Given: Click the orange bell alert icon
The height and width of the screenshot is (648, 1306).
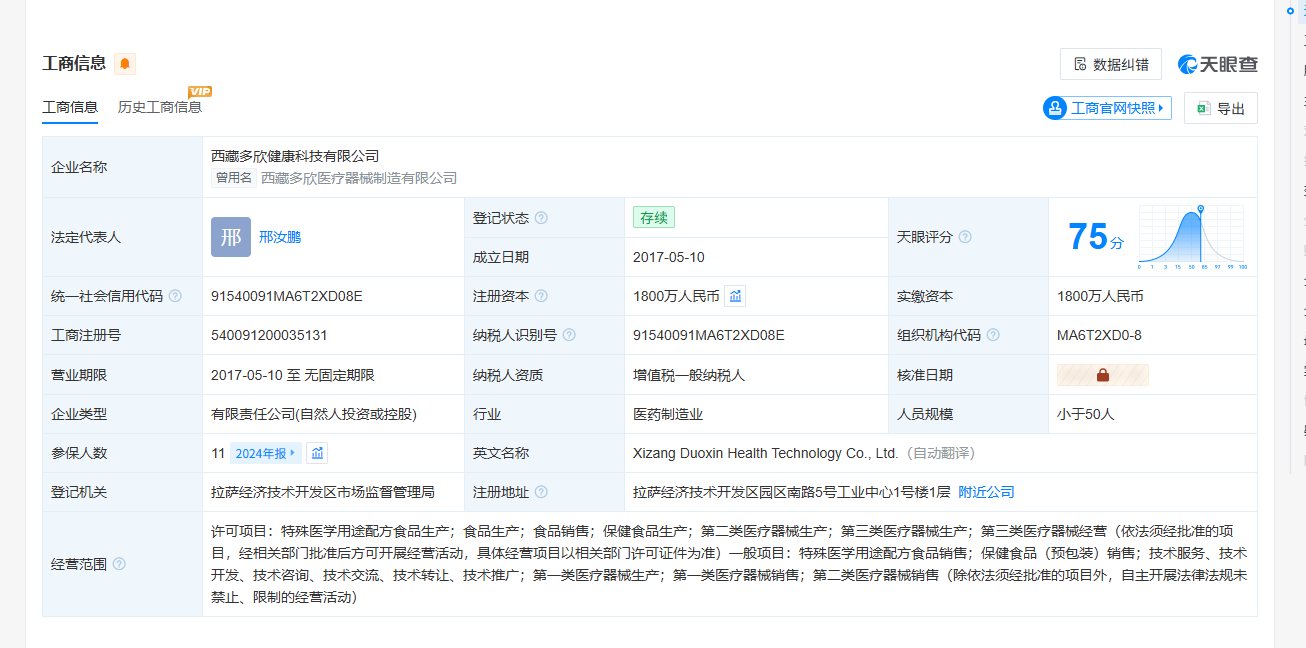Looking at the screenshot, I should coord(125,64).
